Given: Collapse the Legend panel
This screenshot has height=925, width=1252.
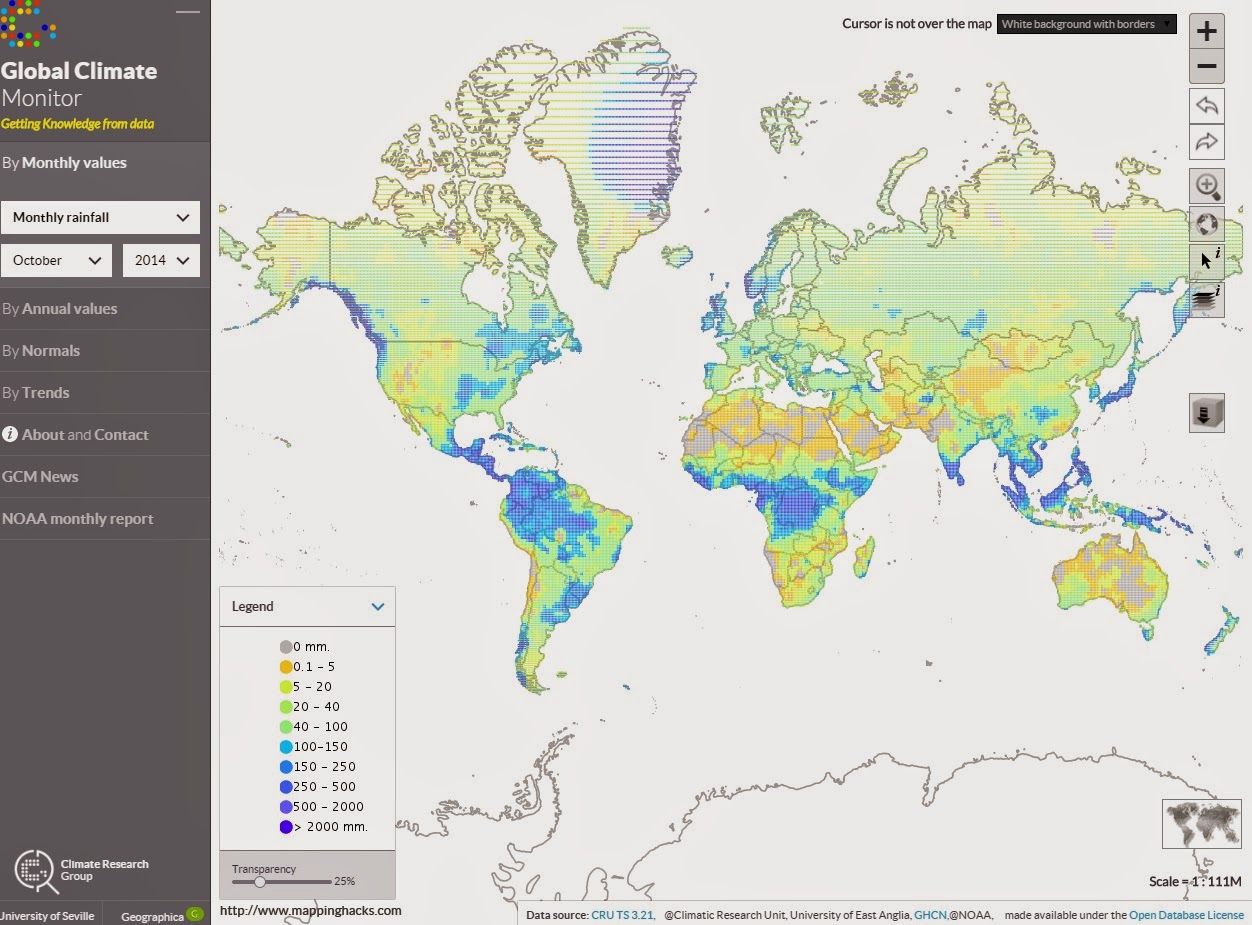Looking at the screenshot, I should pos(377,606).
